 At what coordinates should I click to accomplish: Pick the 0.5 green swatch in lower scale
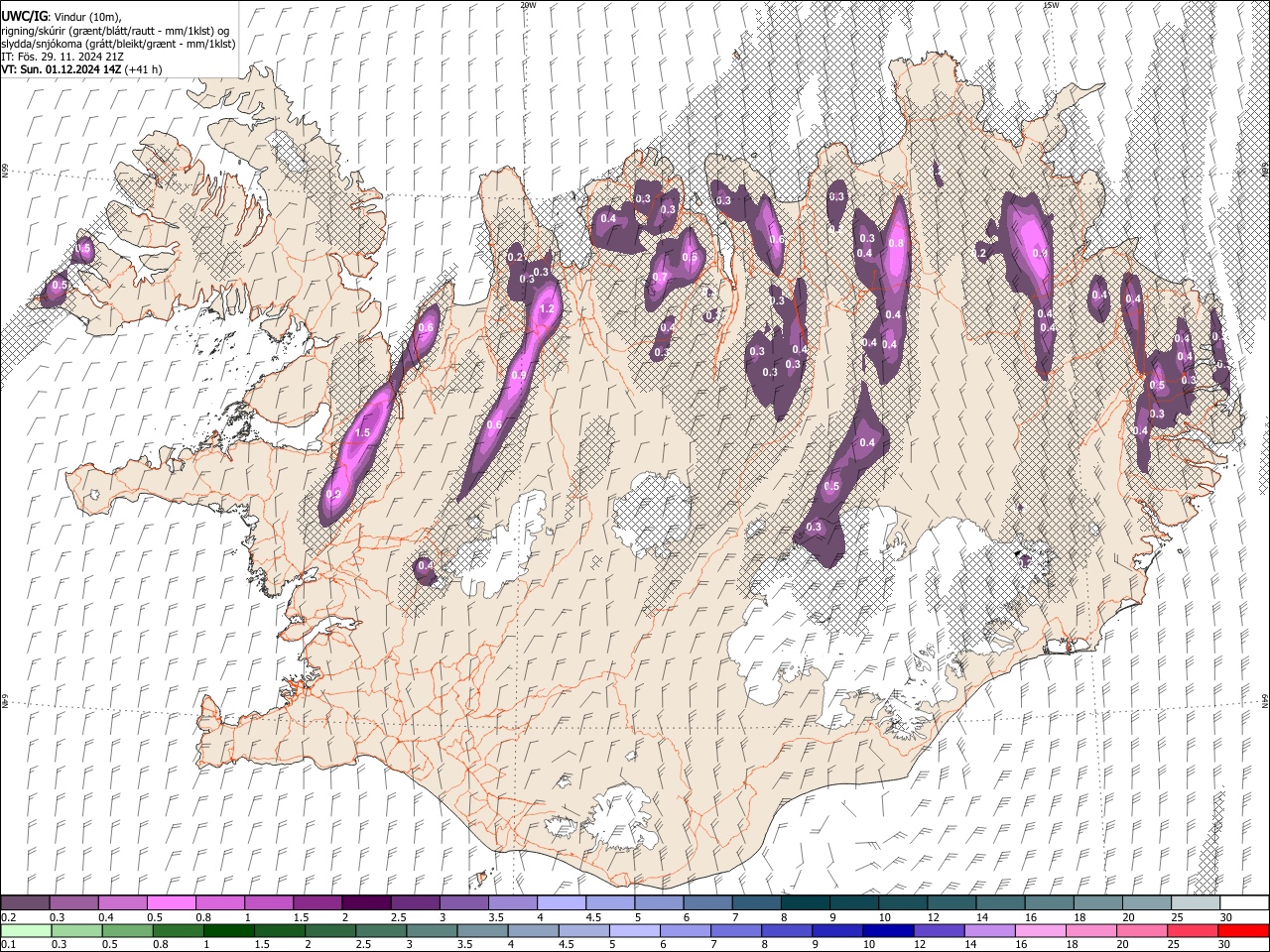[x=127, y=931]
